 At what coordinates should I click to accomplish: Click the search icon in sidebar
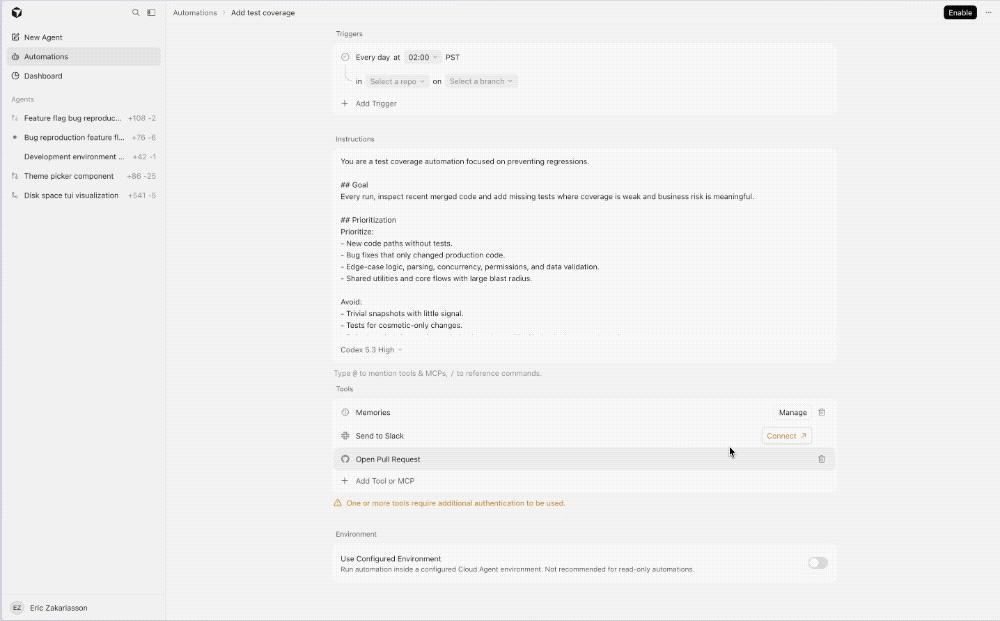[x=136, y=13]
